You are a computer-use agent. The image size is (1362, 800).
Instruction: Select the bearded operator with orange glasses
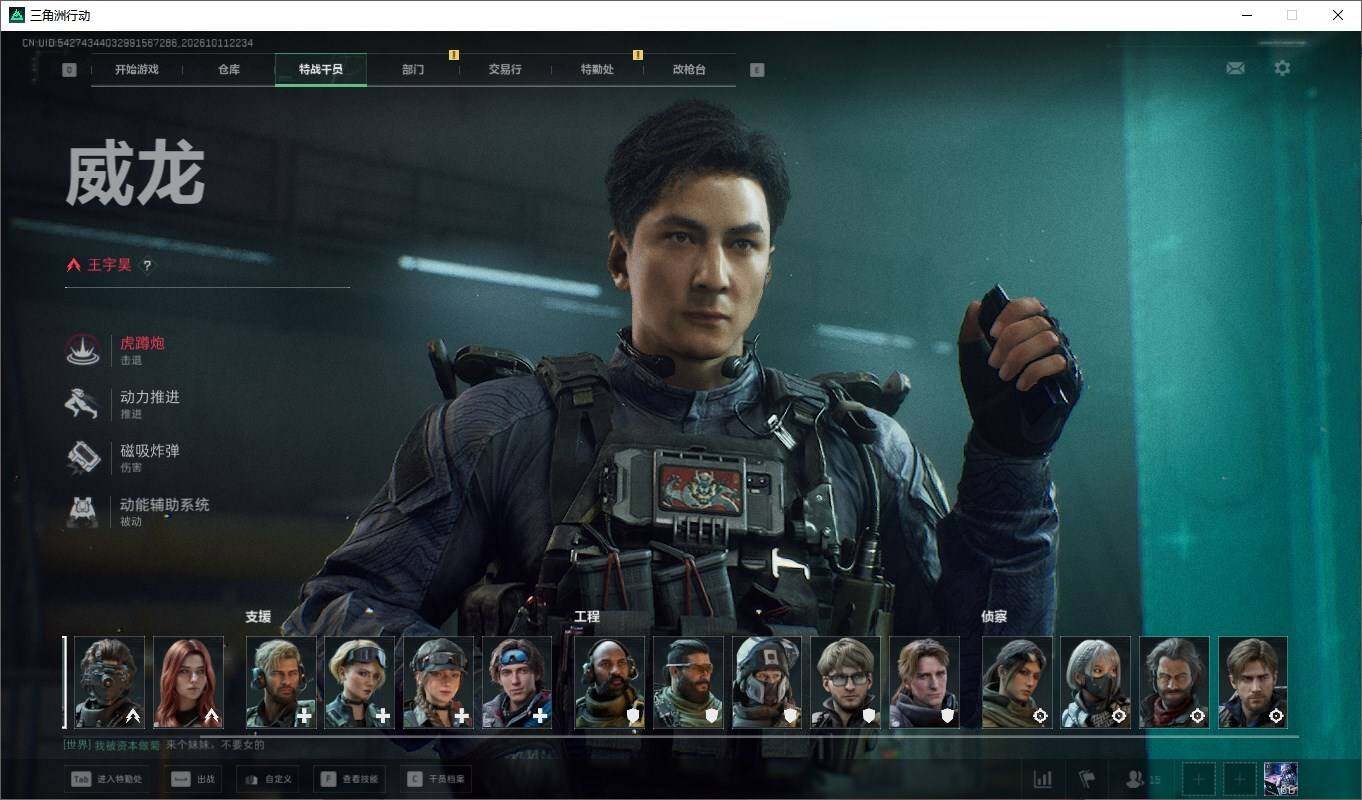tap(688, 682)
